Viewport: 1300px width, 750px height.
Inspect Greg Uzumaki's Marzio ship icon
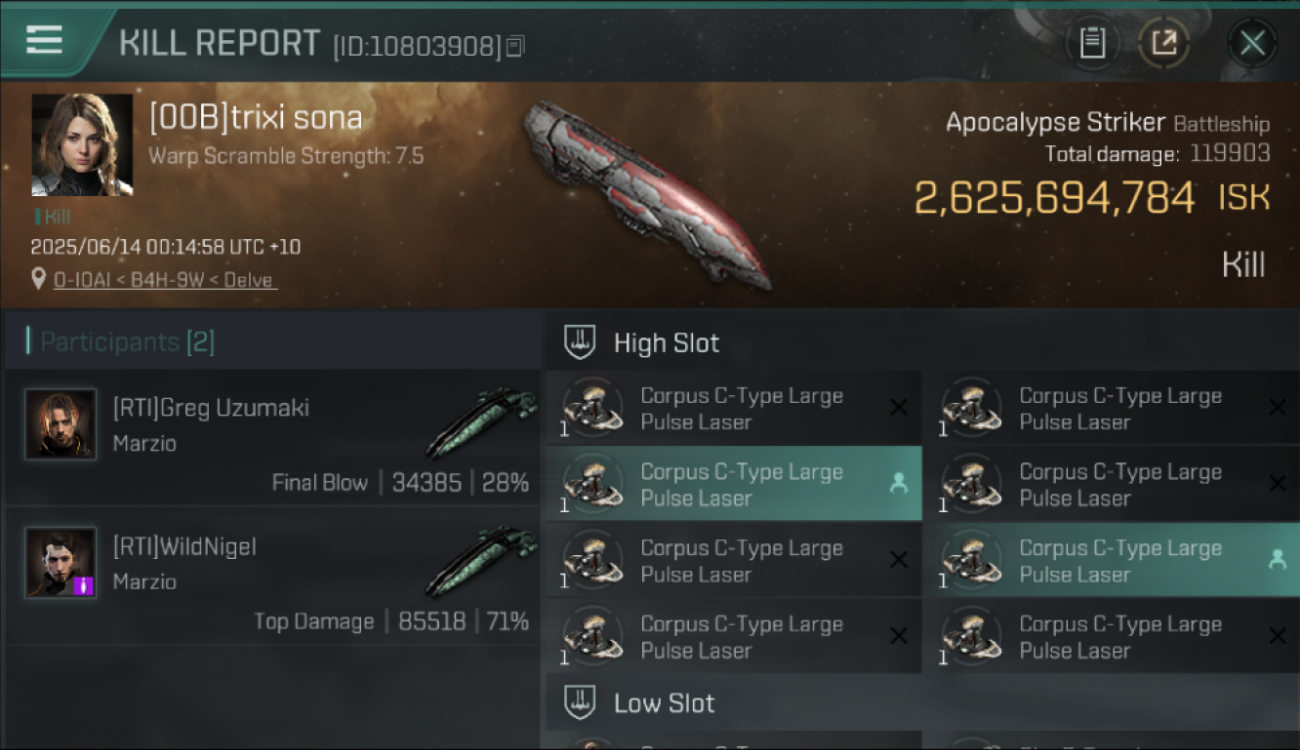click(x=482, y=422)
